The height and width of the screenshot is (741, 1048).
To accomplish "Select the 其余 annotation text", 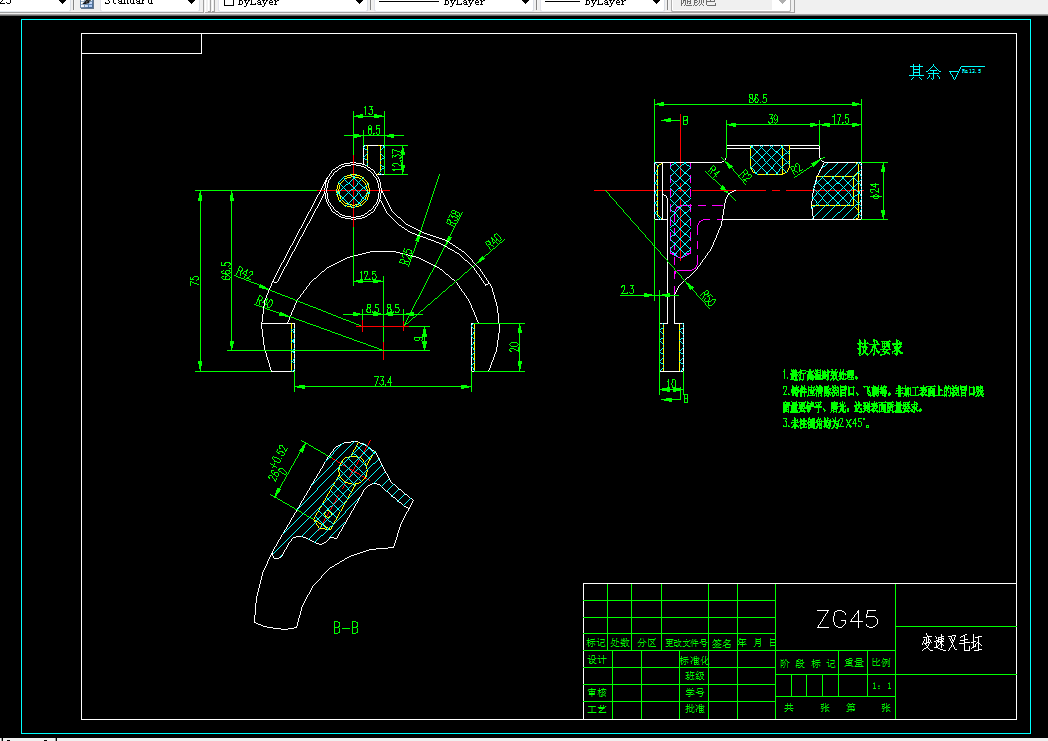I will [925, 72].
